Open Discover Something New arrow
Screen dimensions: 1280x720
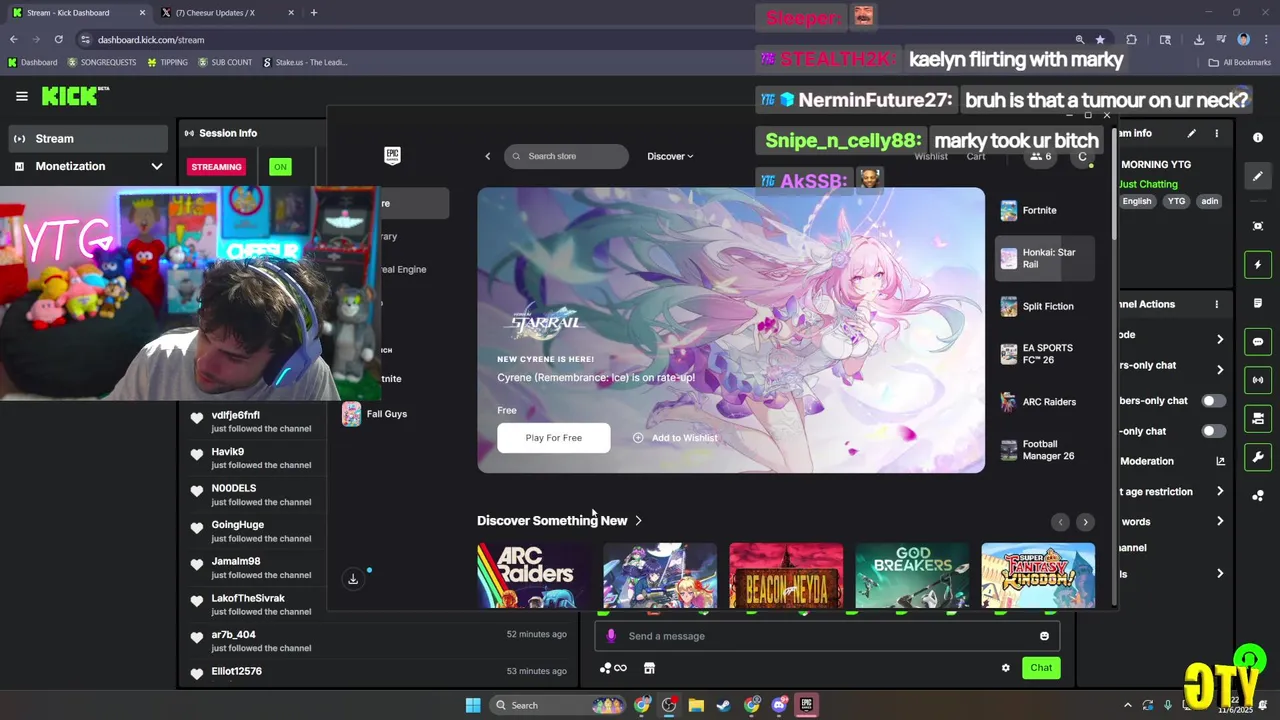[x=638, y=520]
